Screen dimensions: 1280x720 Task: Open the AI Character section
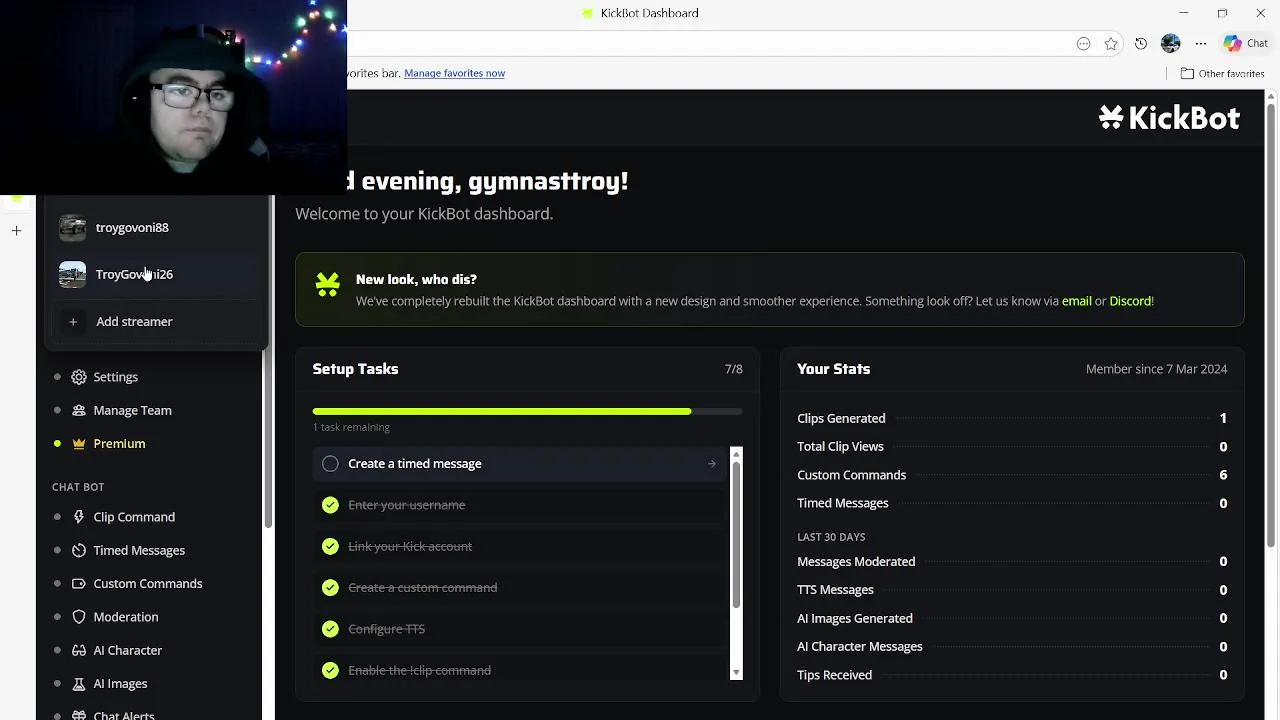128,650
